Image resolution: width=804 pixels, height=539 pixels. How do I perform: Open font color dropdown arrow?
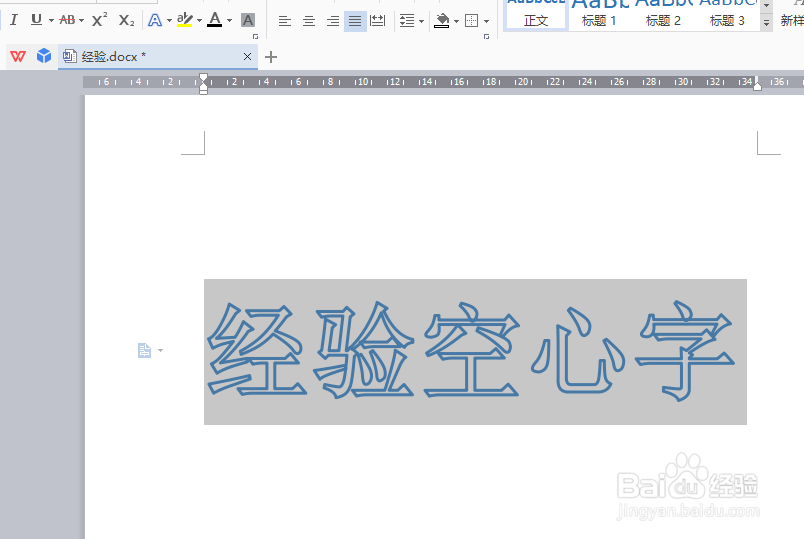coord(229,21)
